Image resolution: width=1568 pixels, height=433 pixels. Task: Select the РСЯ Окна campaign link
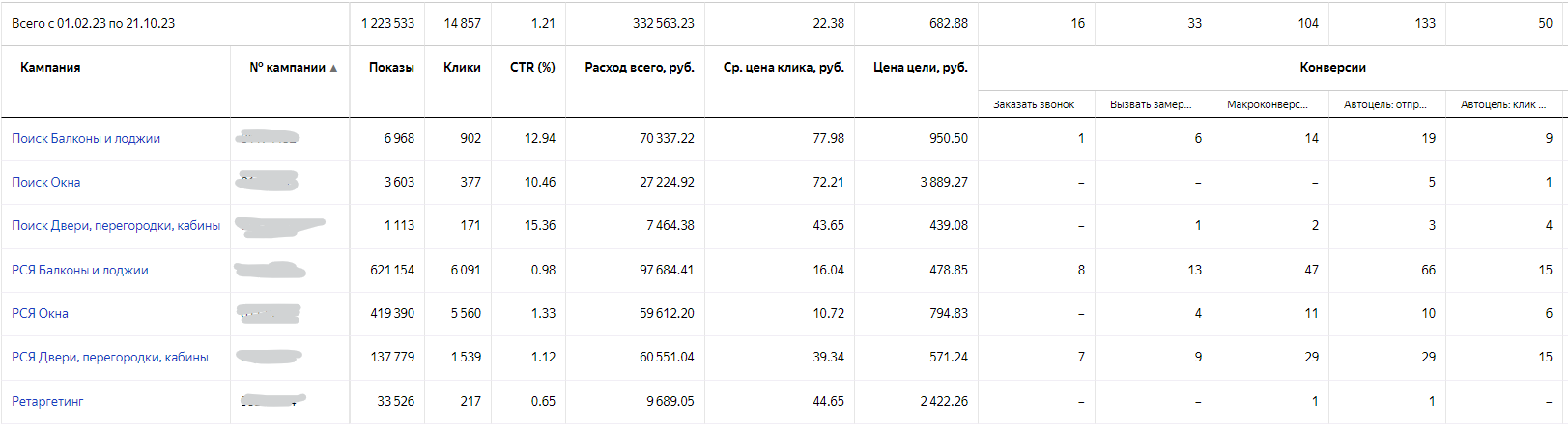(41, 313)
